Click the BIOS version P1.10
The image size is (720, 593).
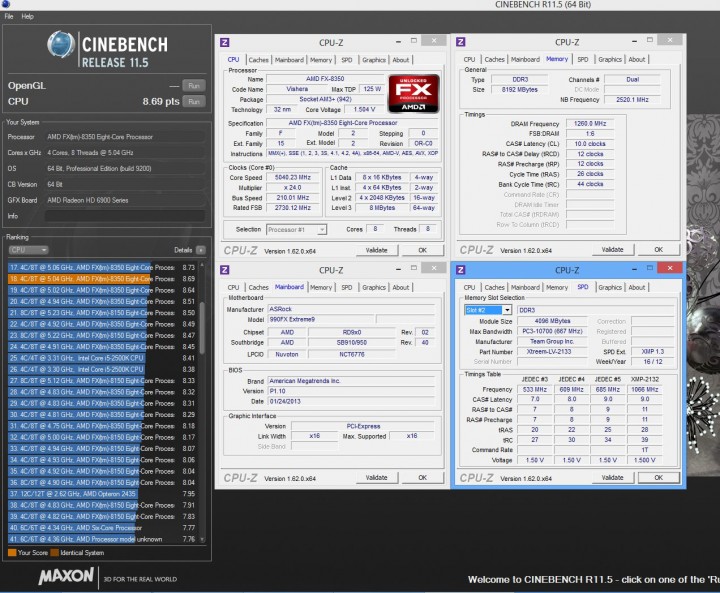(351, 391)
